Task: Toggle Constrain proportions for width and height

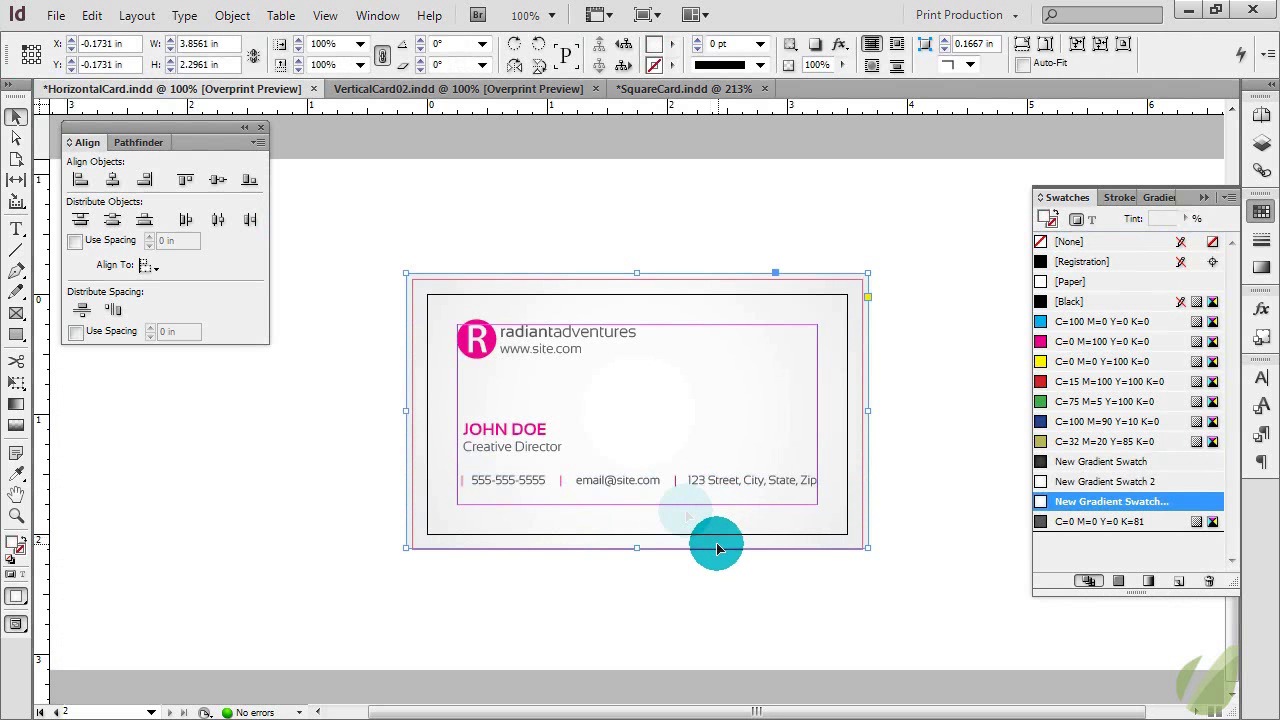Action: [x=254, y=55]
